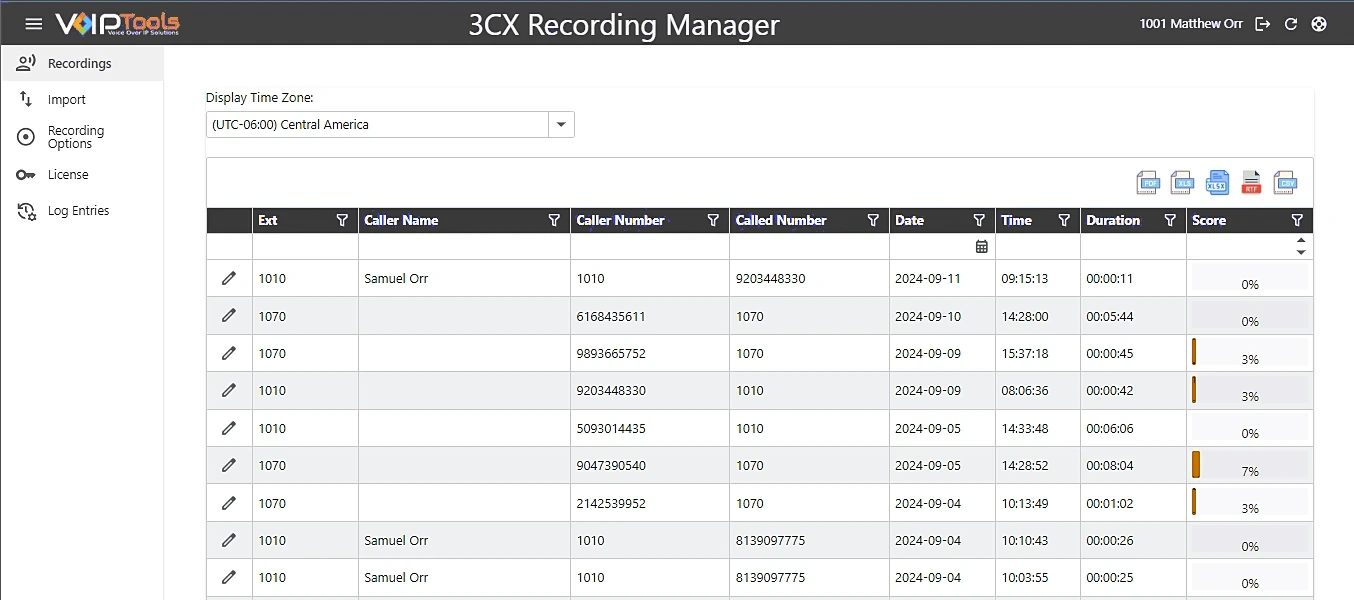Open Log Entries in the sidebar
Viewport: 1354px width, 600px height.
81,211
